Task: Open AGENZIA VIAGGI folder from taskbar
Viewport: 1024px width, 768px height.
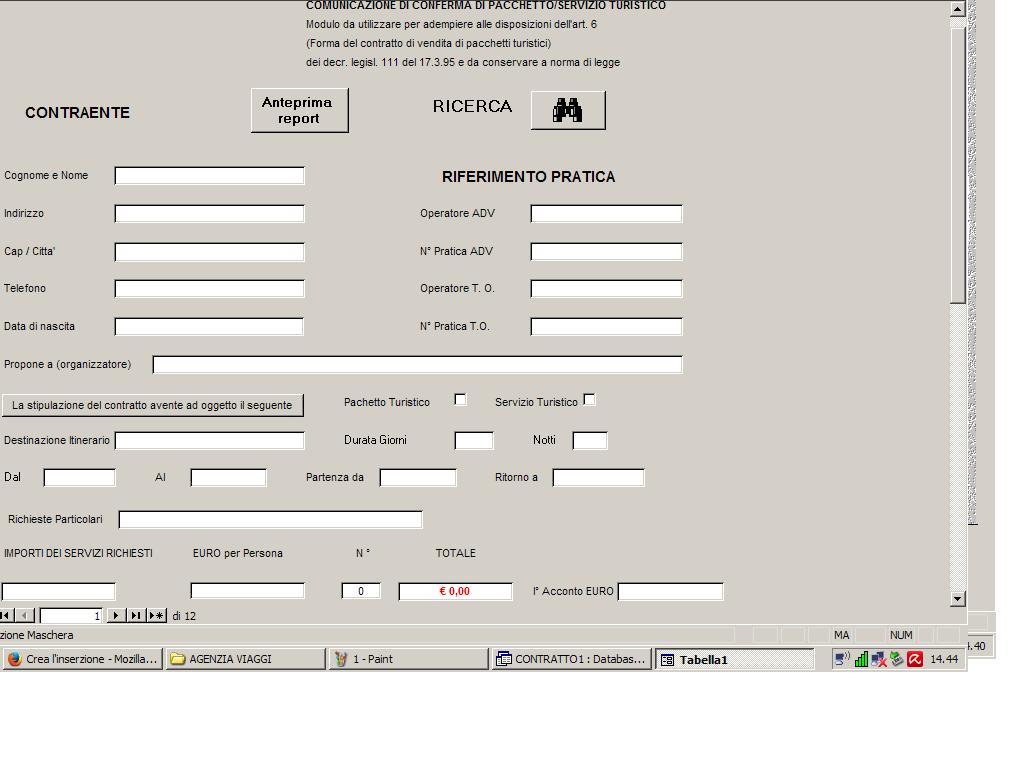Action: [x=246, y=660]
